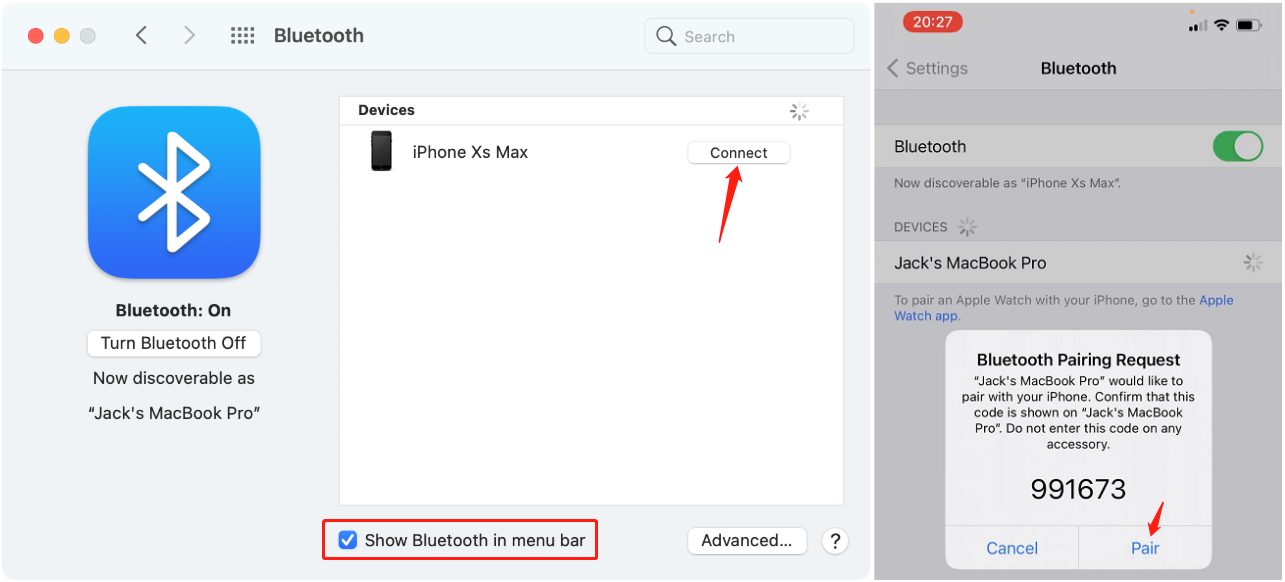Connect to iPhone Xs Max
This screenshot has width=1285, height=582.
coord(738,152)
